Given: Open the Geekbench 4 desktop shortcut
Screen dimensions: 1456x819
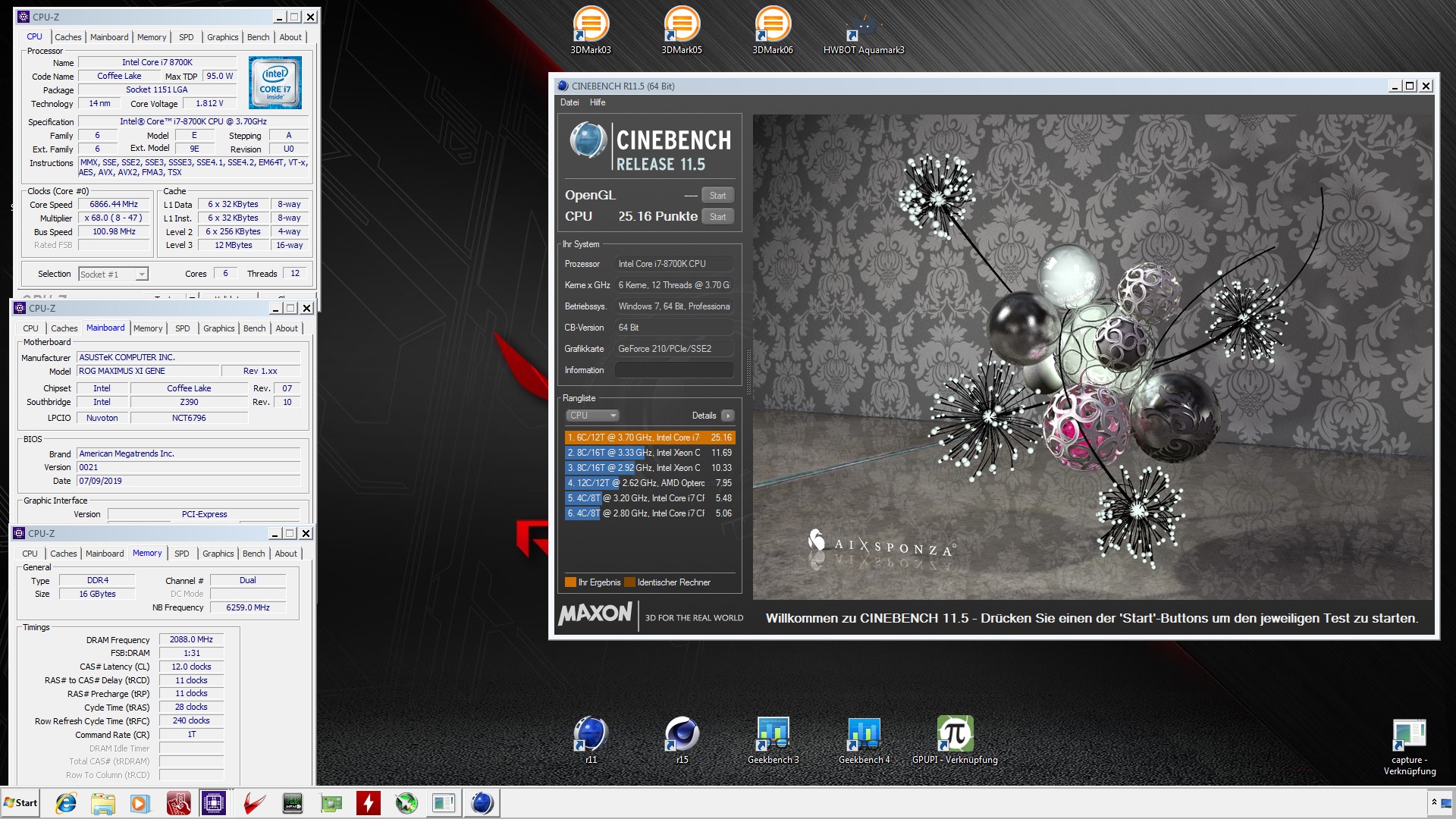Looking at the screenshot, I should [864, 739].
